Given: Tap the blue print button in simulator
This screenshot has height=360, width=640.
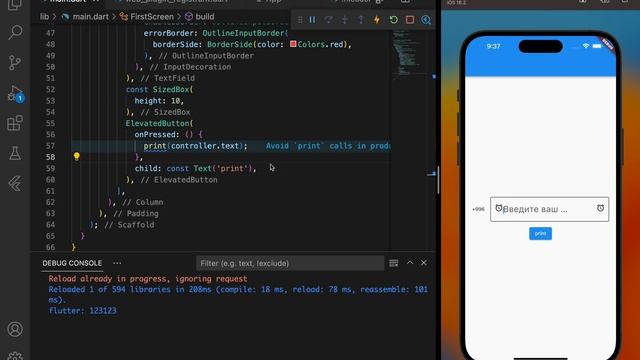Looking at the screenshot, I should point(540,233).
